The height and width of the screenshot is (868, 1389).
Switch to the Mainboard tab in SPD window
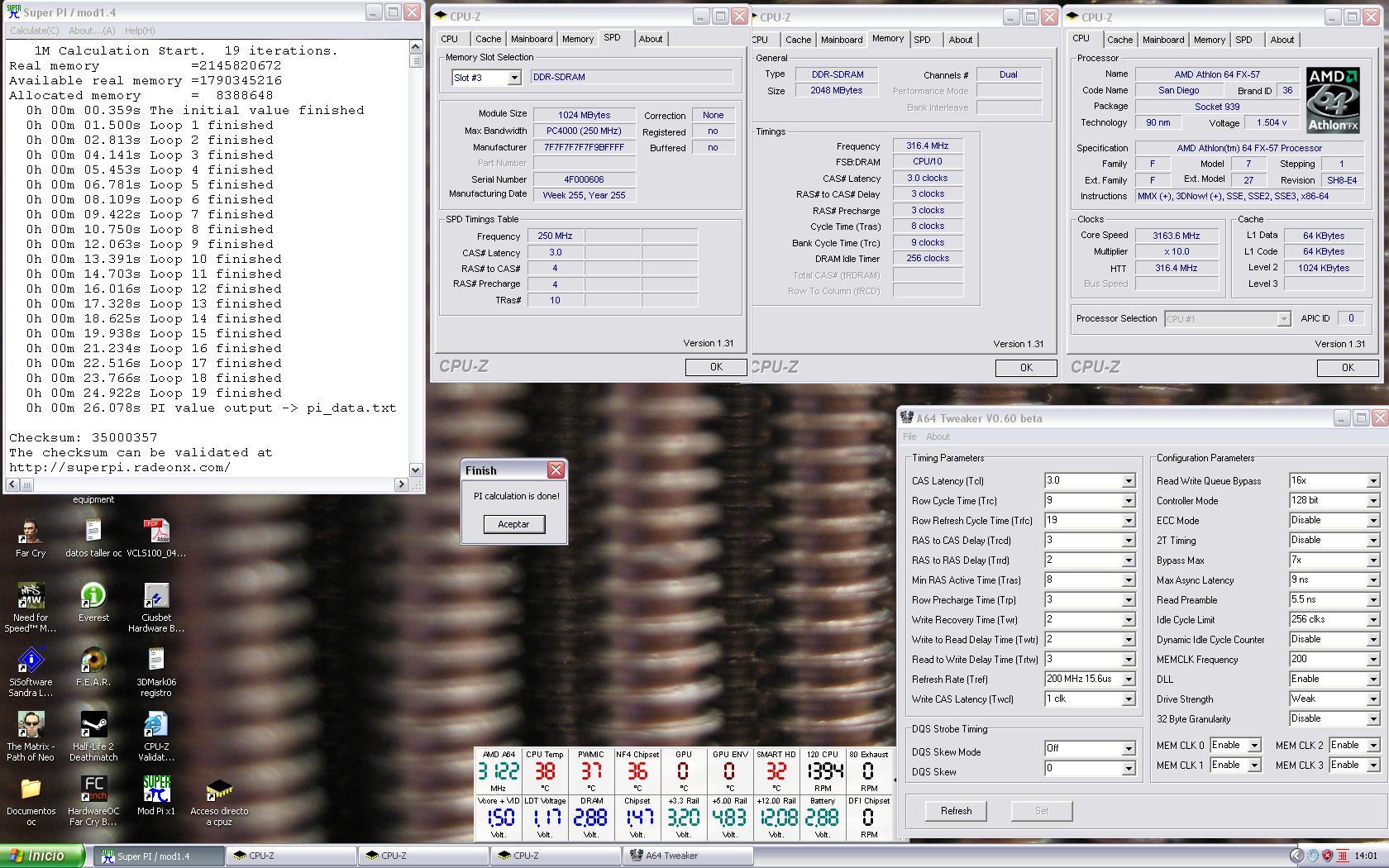pyautogui.click(x=531, y=39)
